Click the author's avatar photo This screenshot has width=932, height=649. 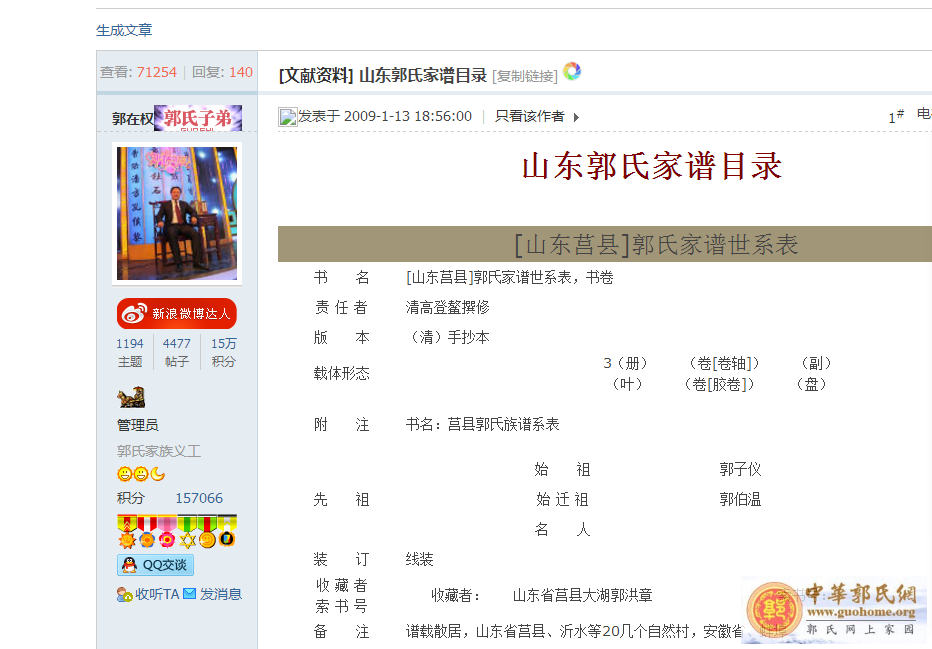pos(176,212)
